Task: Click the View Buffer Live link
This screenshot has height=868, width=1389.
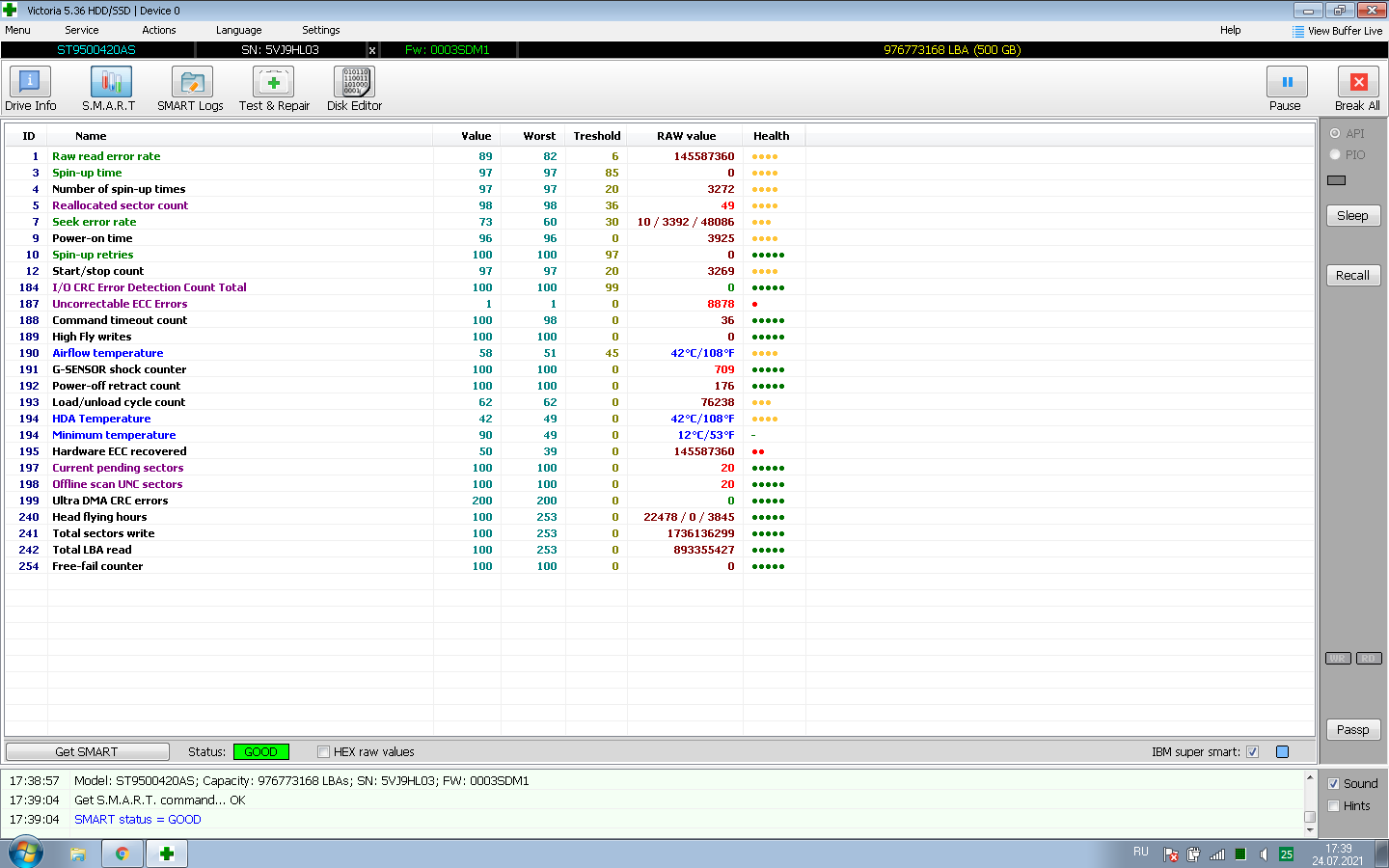Action: (1346, 32)
